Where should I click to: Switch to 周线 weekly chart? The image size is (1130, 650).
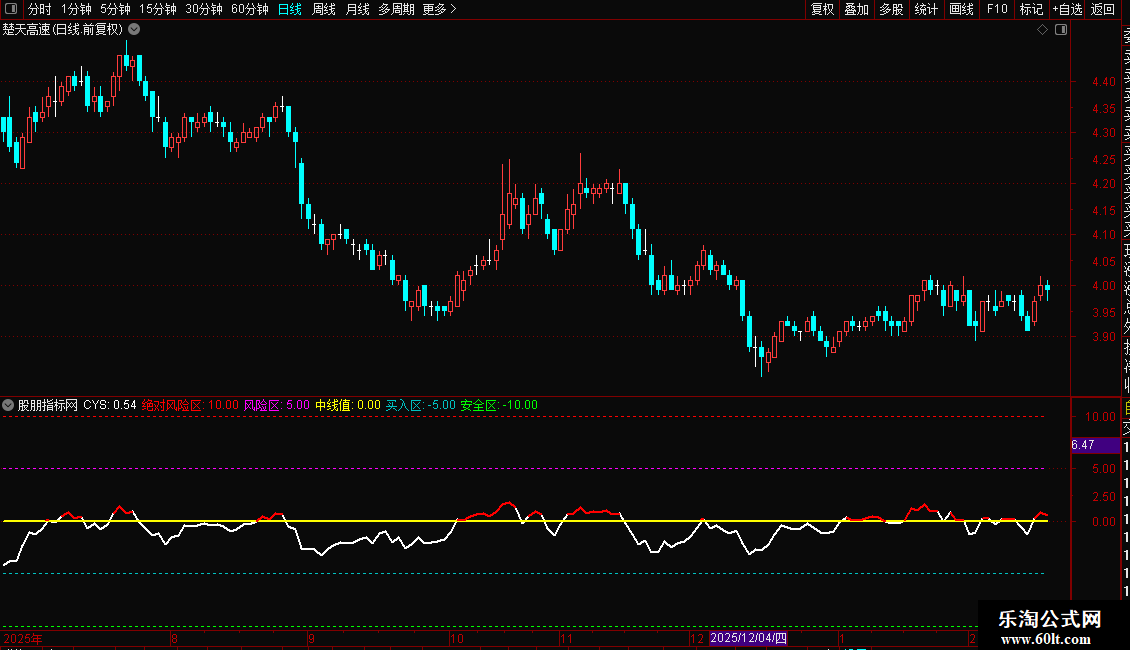(324, 9)
